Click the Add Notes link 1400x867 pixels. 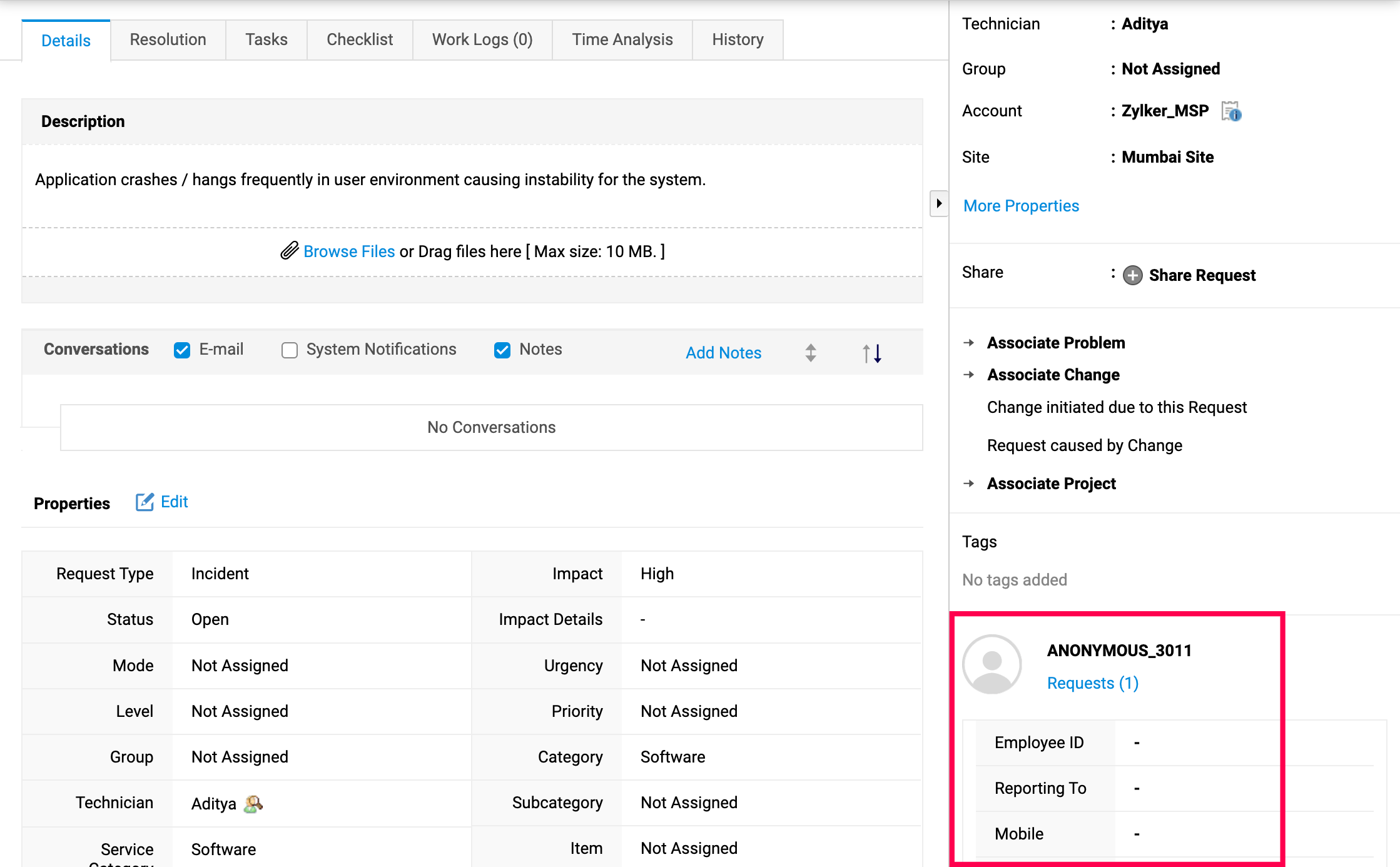(723, 353)
